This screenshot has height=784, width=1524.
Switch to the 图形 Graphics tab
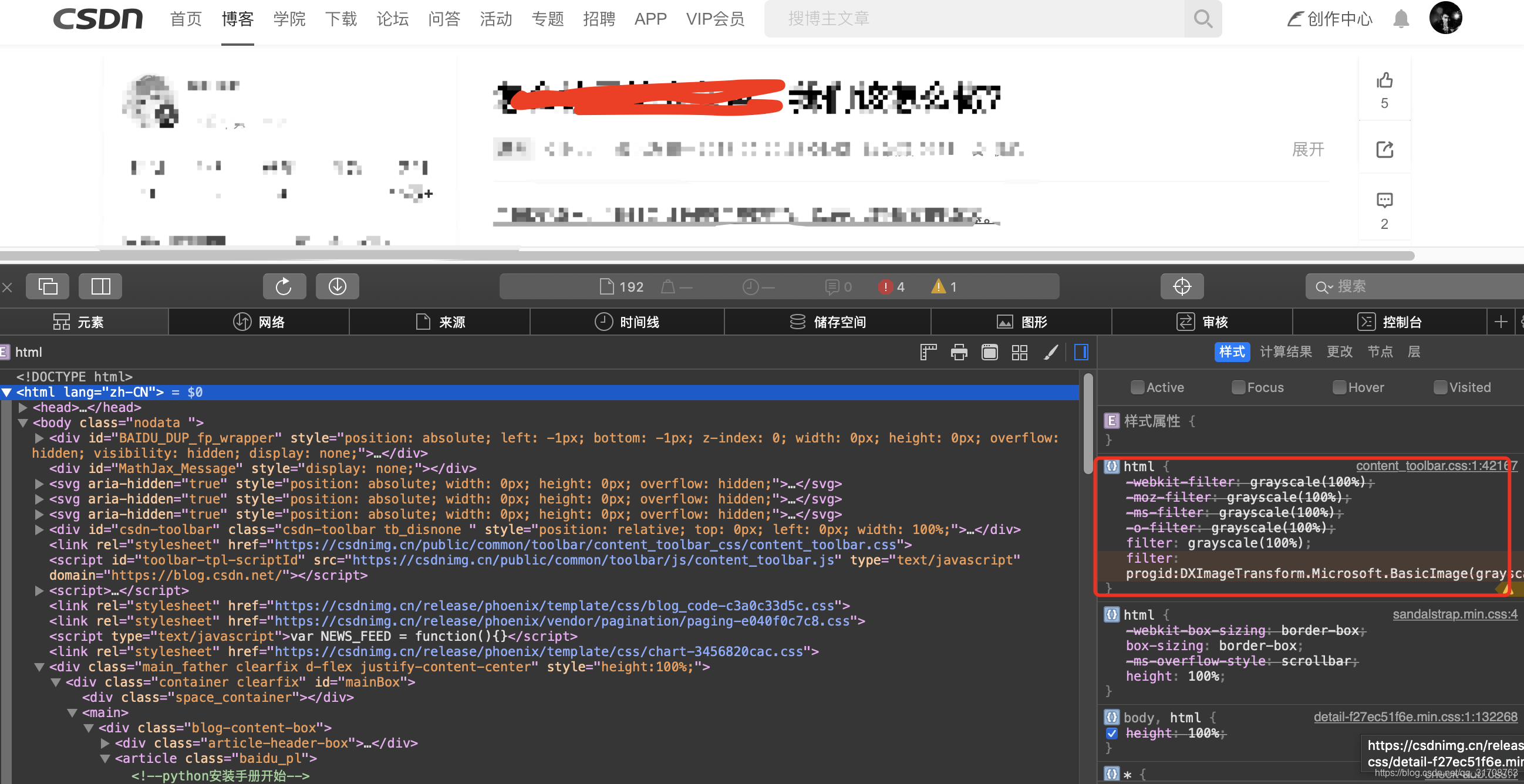click(1021, 322)
